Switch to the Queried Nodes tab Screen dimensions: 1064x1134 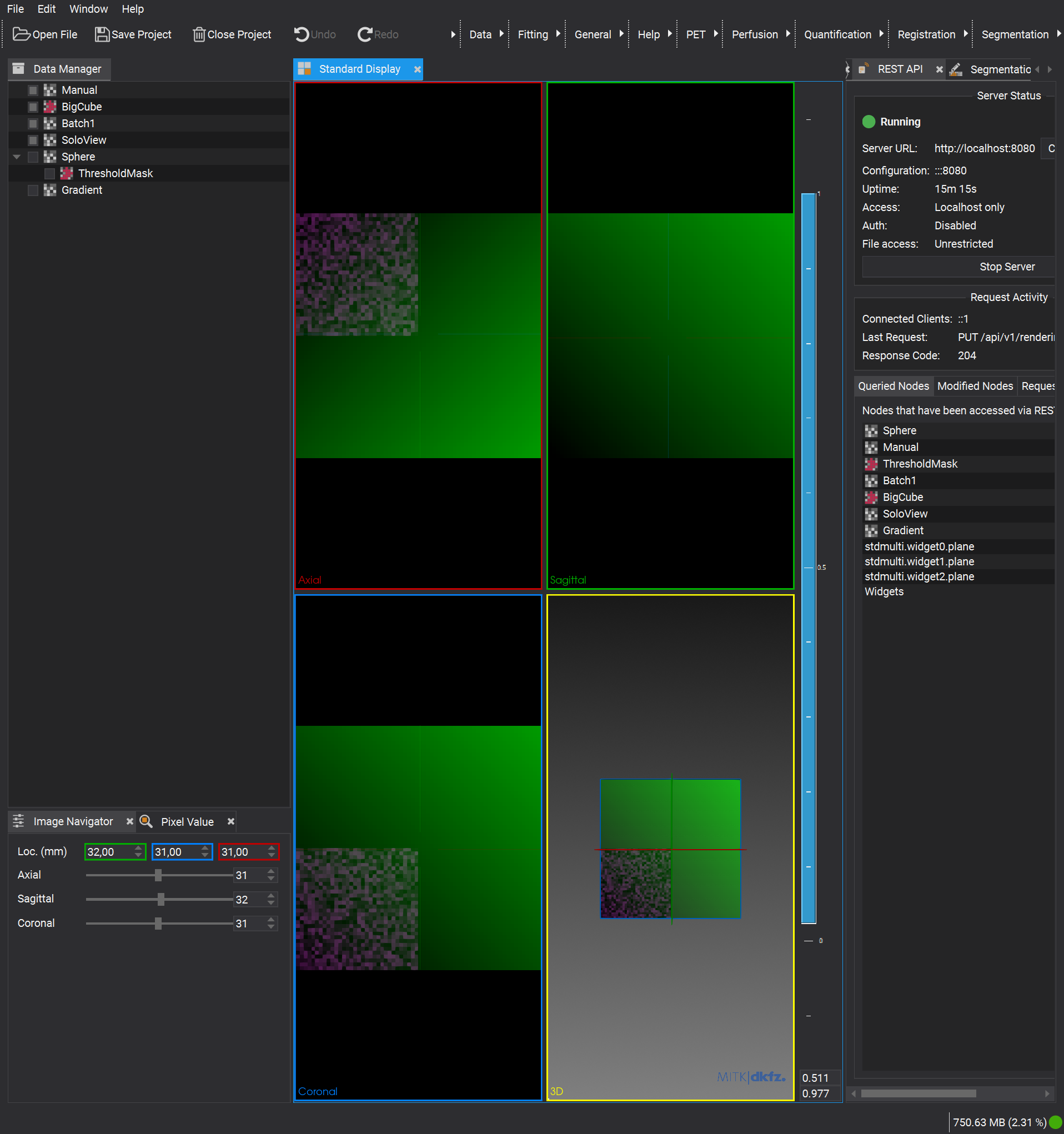pos(894,385)
